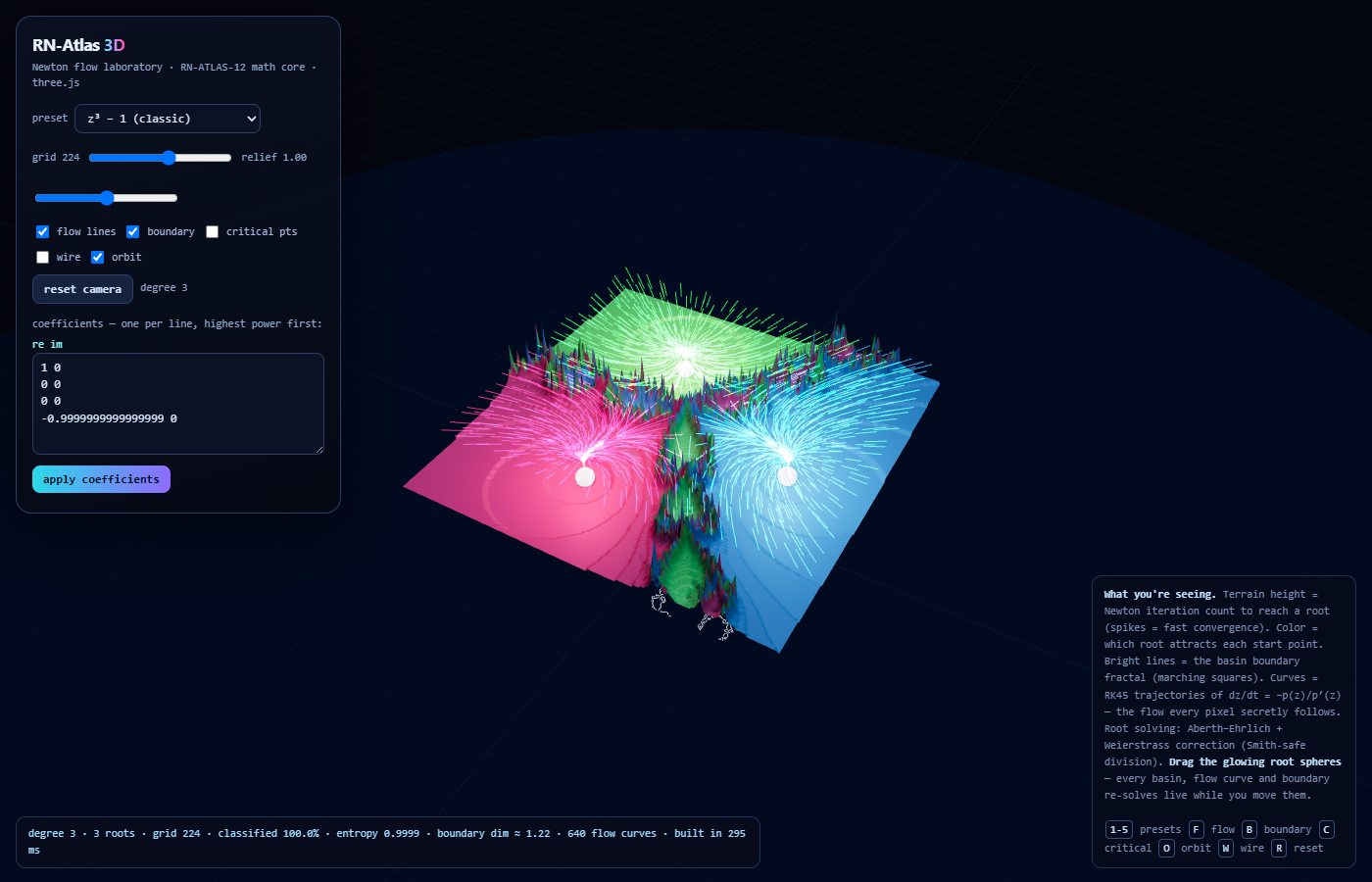1372x882 pixels.
Task: Open the preset dropdown z³ − 1 (classic)
Action: click(x=168, y=119)
